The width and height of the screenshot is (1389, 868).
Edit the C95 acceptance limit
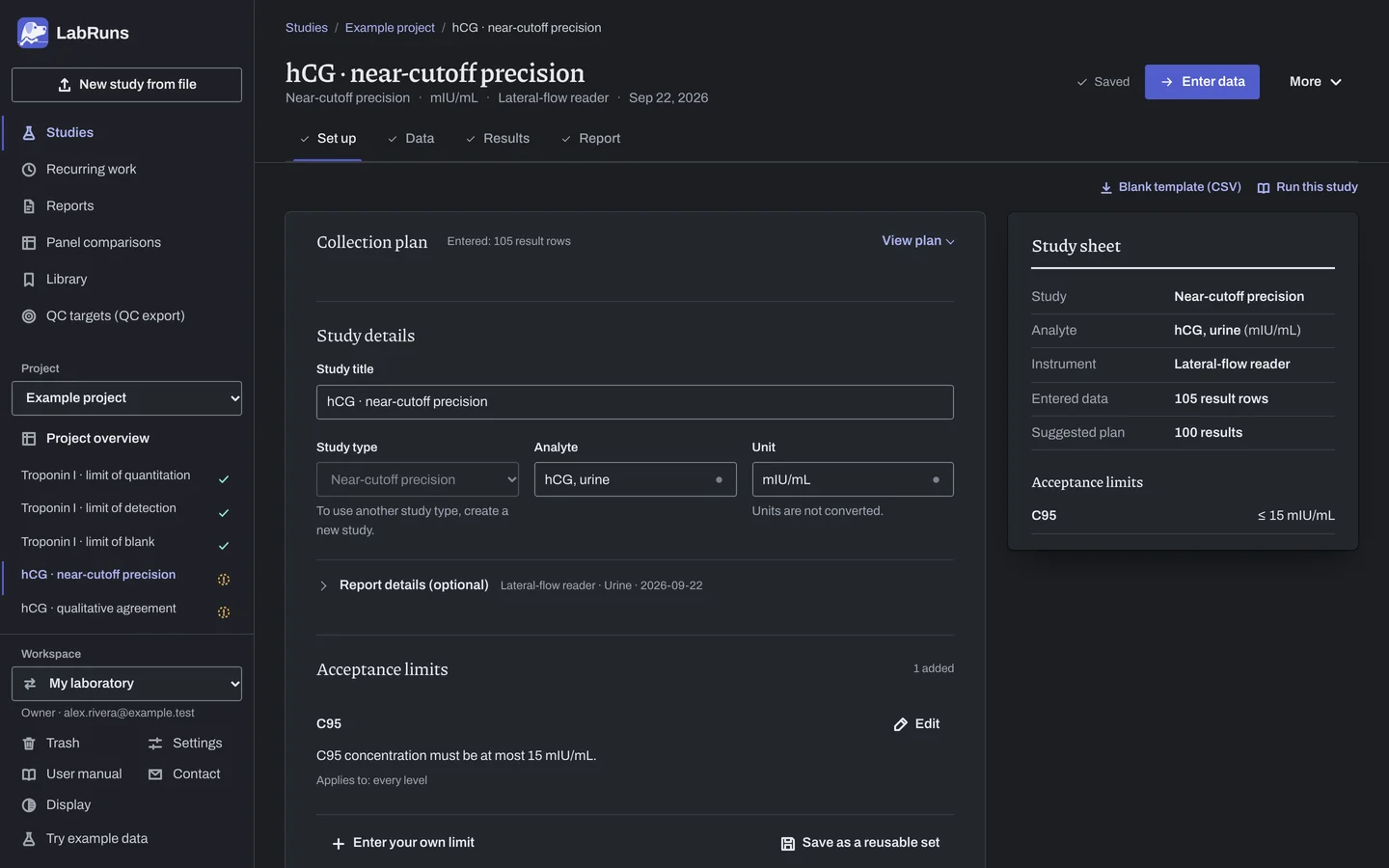(x=916, y=724)
